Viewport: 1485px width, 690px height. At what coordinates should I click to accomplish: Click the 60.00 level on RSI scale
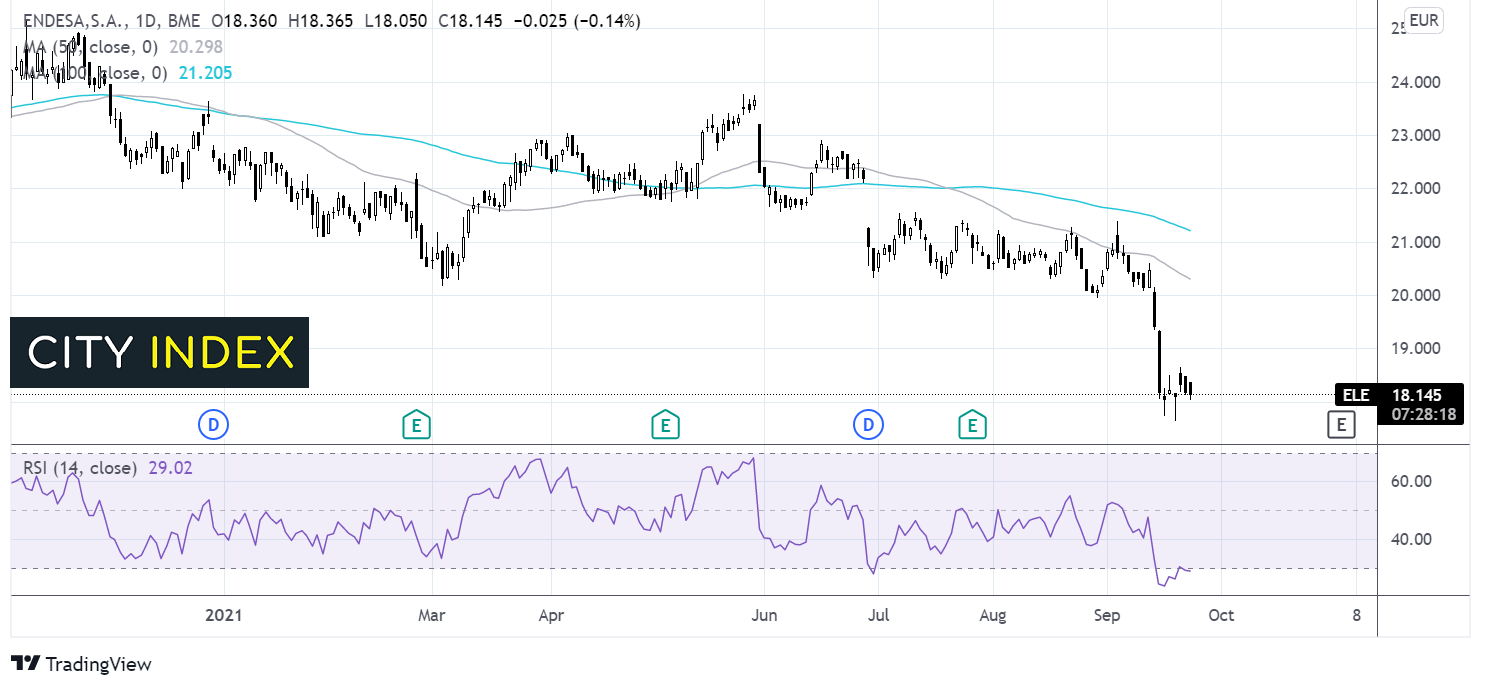1411,481
